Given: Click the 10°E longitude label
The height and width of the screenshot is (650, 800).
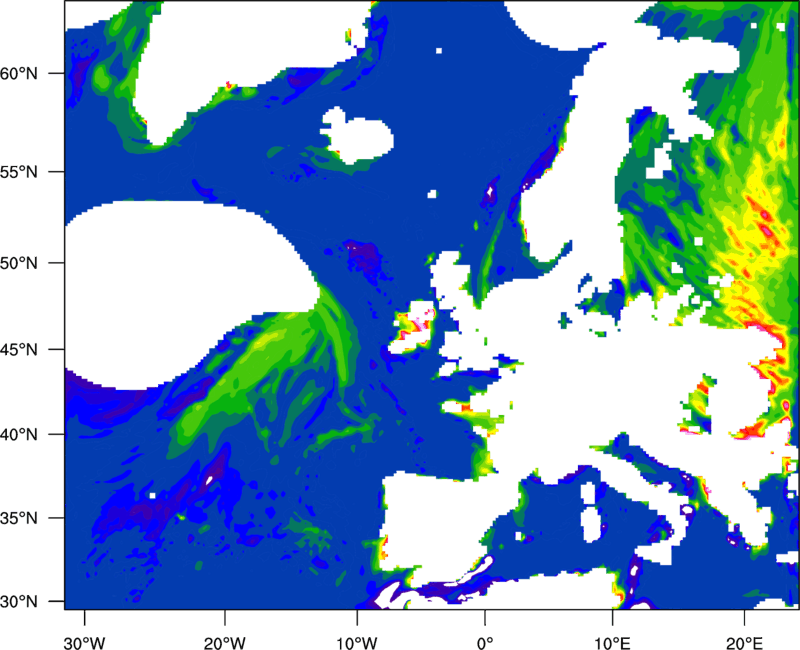Looking at the screenshot, I should [612, 630].
